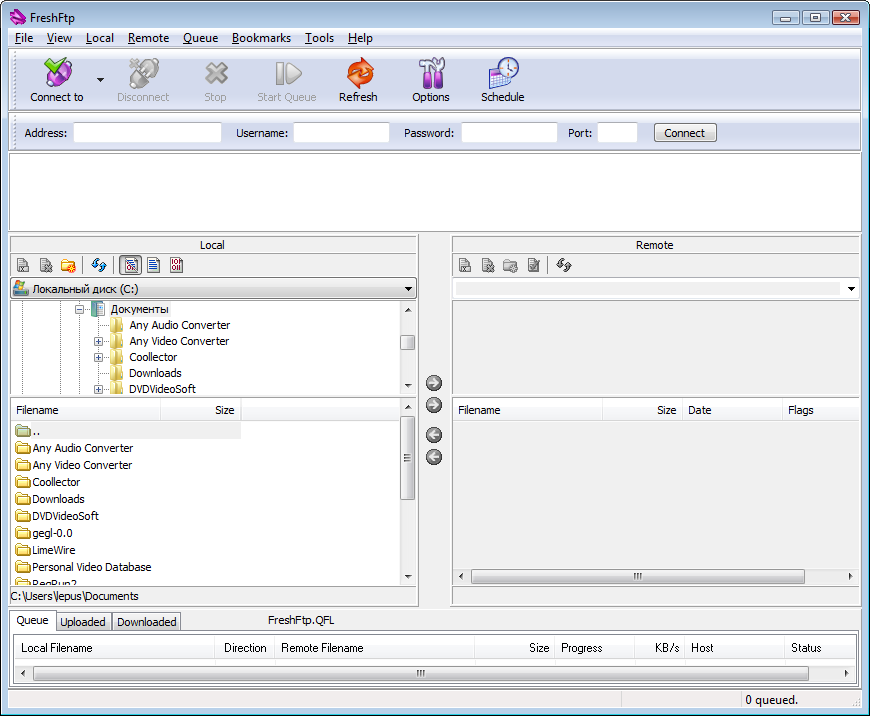Click the quick Connect button
The width and height of the screenshot is (870, 716).
pos(685,133)
